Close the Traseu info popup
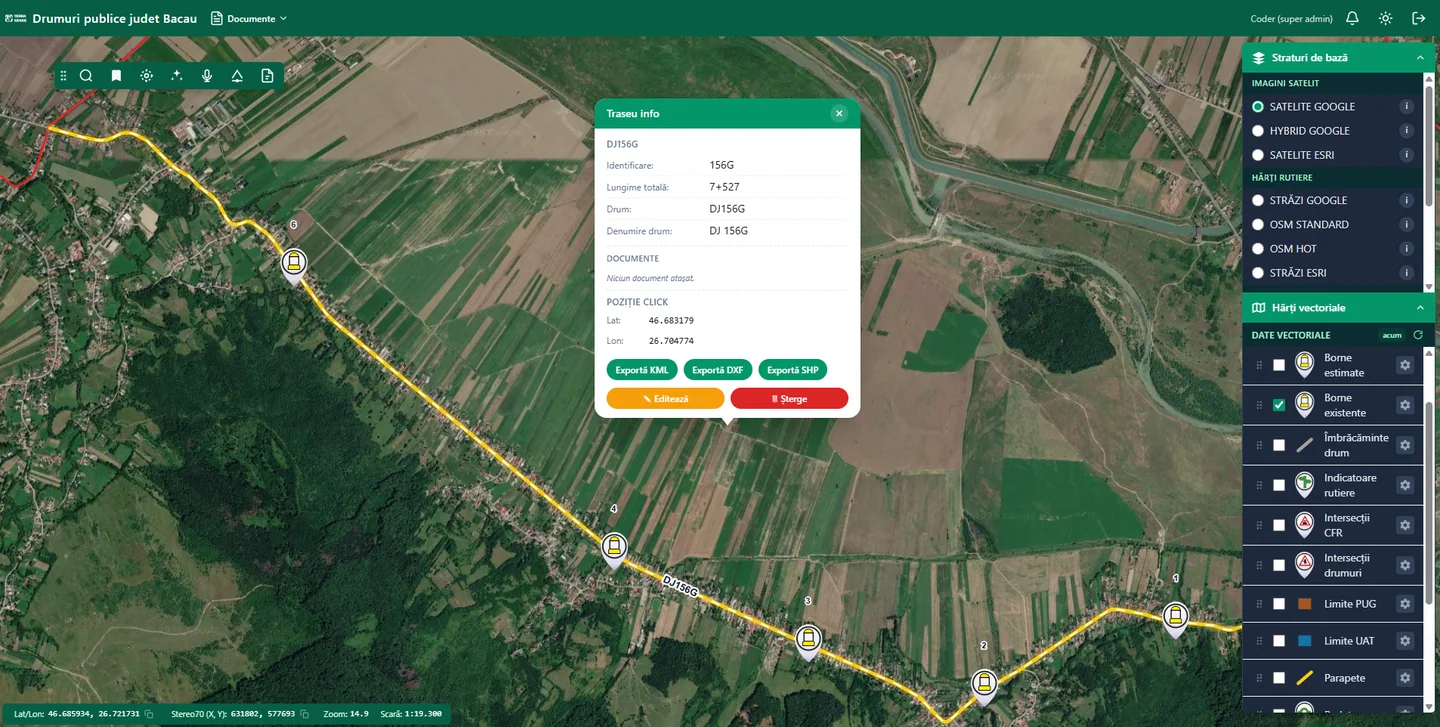The height and width of the screenshot is (727, 1440). 839,114
